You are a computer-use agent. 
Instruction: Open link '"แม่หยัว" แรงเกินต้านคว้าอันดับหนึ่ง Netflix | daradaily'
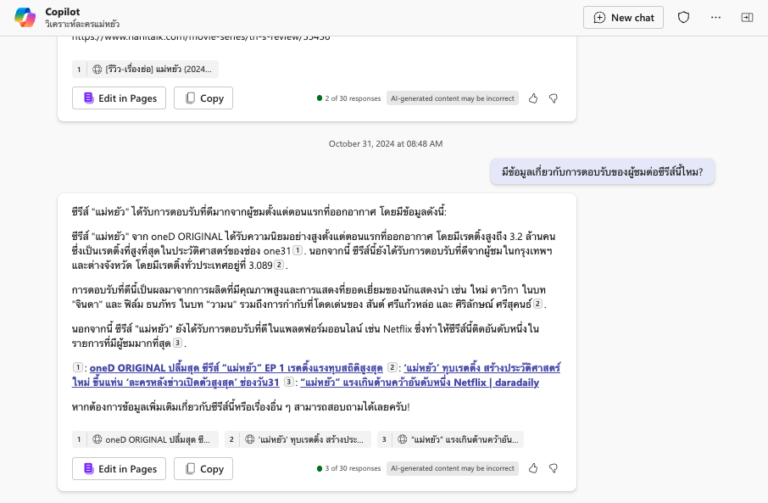click(x=420, y=383)
